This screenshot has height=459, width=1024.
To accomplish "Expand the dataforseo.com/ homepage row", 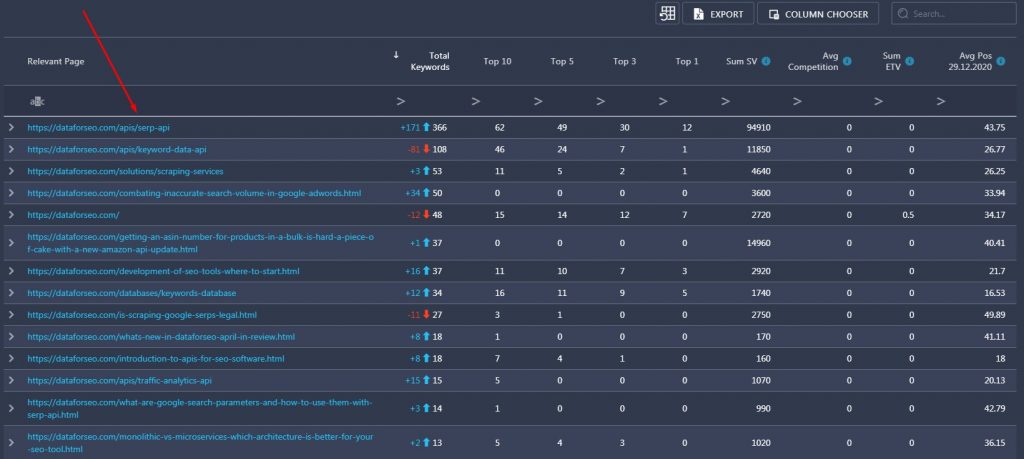I will pyautogui.click(x=11, y=215).
